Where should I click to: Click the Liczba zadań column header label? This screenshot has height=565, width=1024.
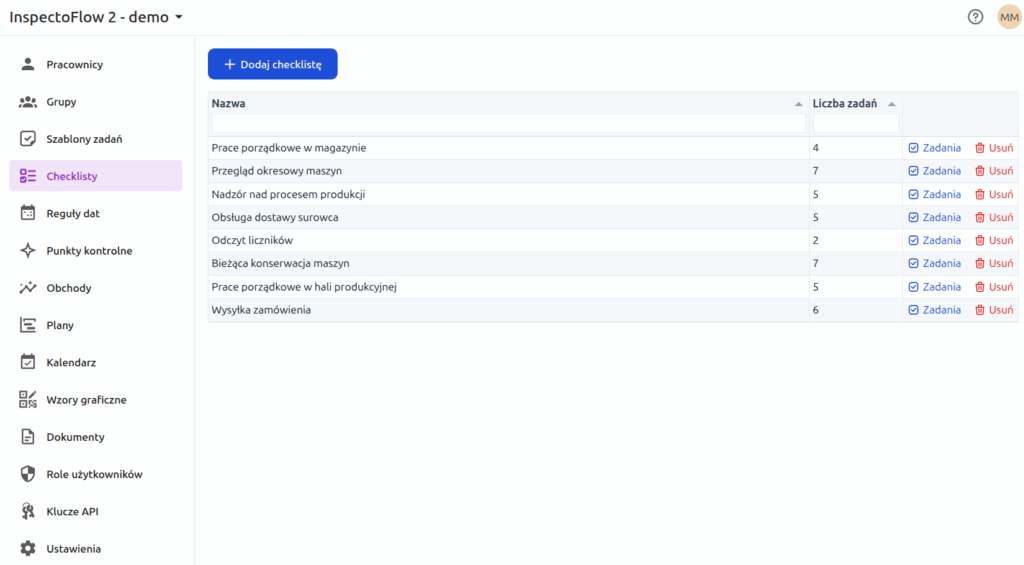844,103
